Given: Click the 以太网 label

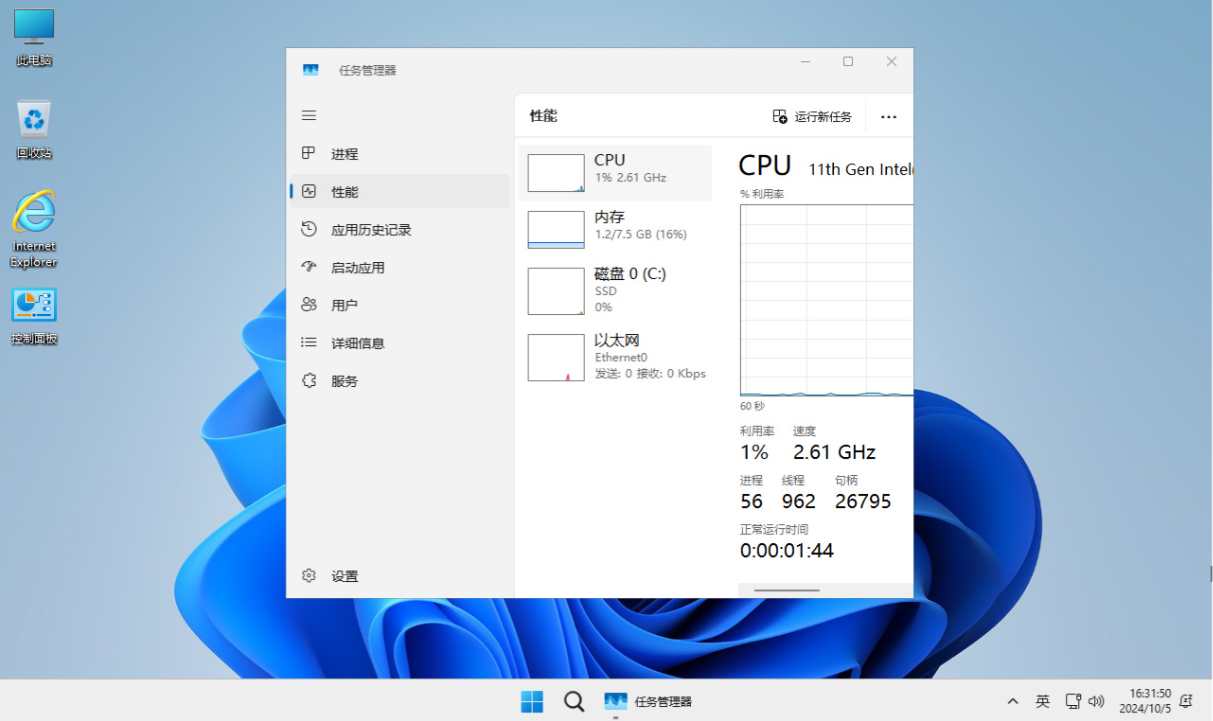Looking at the screenshot, I should point(617,340).
